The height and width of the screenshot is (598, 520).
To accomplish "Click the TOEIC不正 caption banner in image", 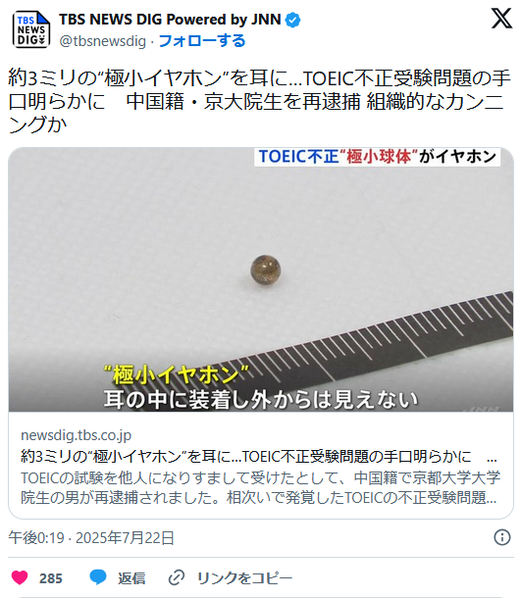I will point(377,156).
